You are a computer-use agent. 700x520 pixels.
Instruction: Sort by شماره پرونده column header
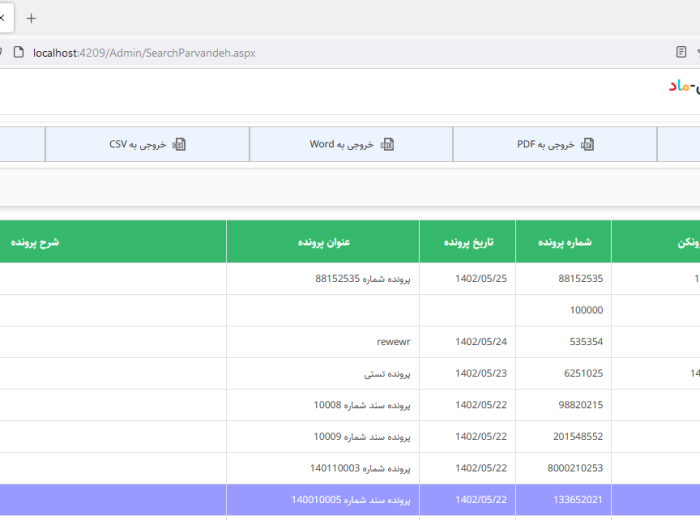tap(563, 242)
